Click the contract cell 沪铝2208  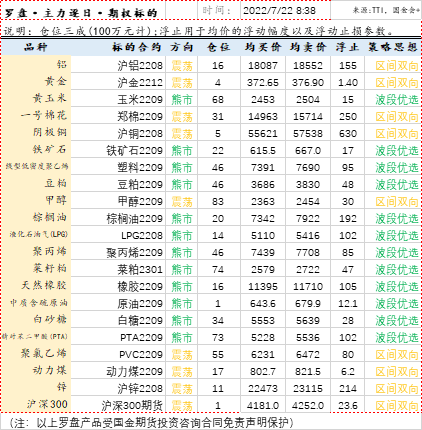[140, 66]
